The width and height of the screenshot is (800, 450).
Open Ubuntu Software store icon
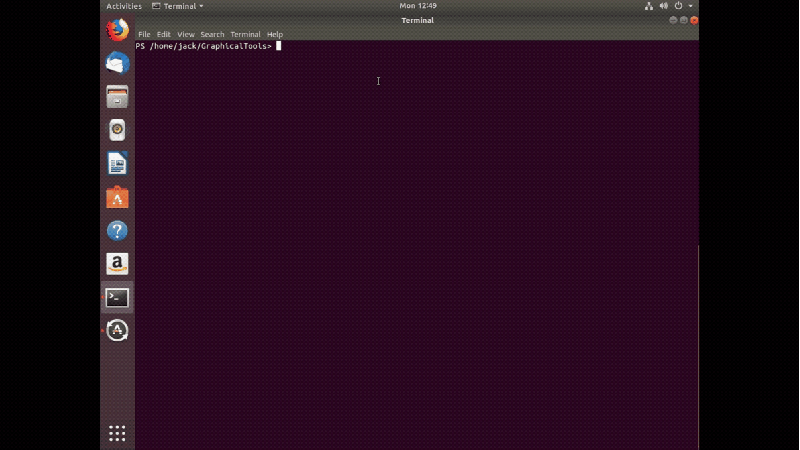click(117, 197)
